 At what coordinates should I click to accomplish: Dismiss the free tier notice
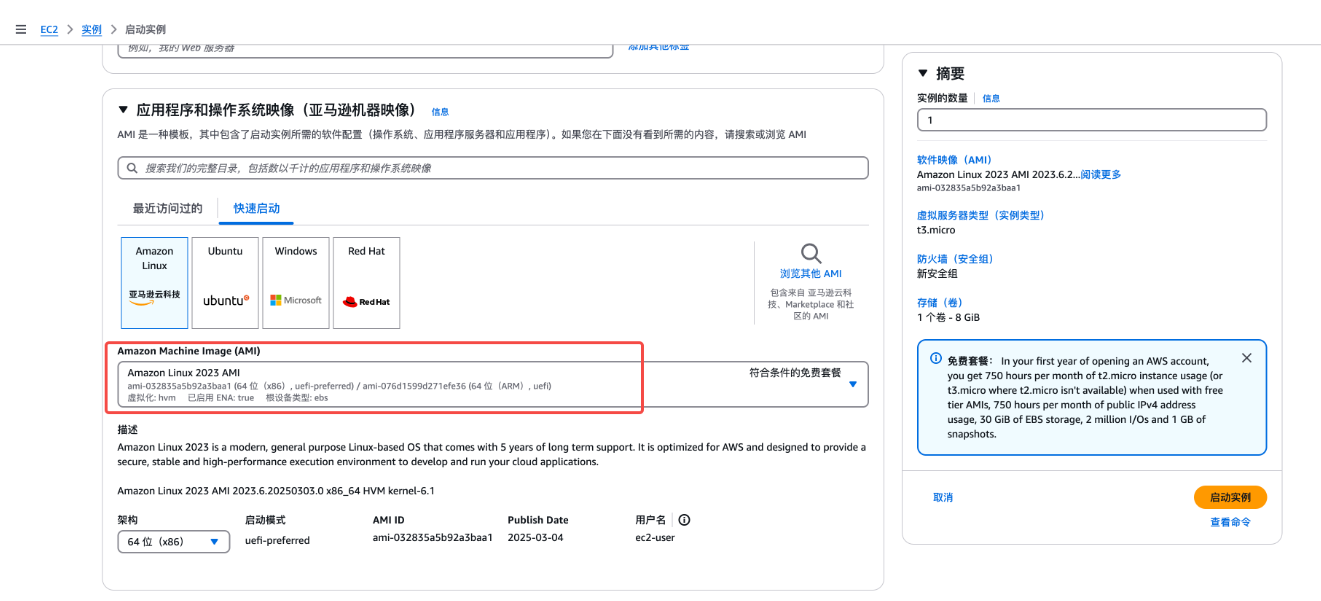click(x=1246, y=358)
